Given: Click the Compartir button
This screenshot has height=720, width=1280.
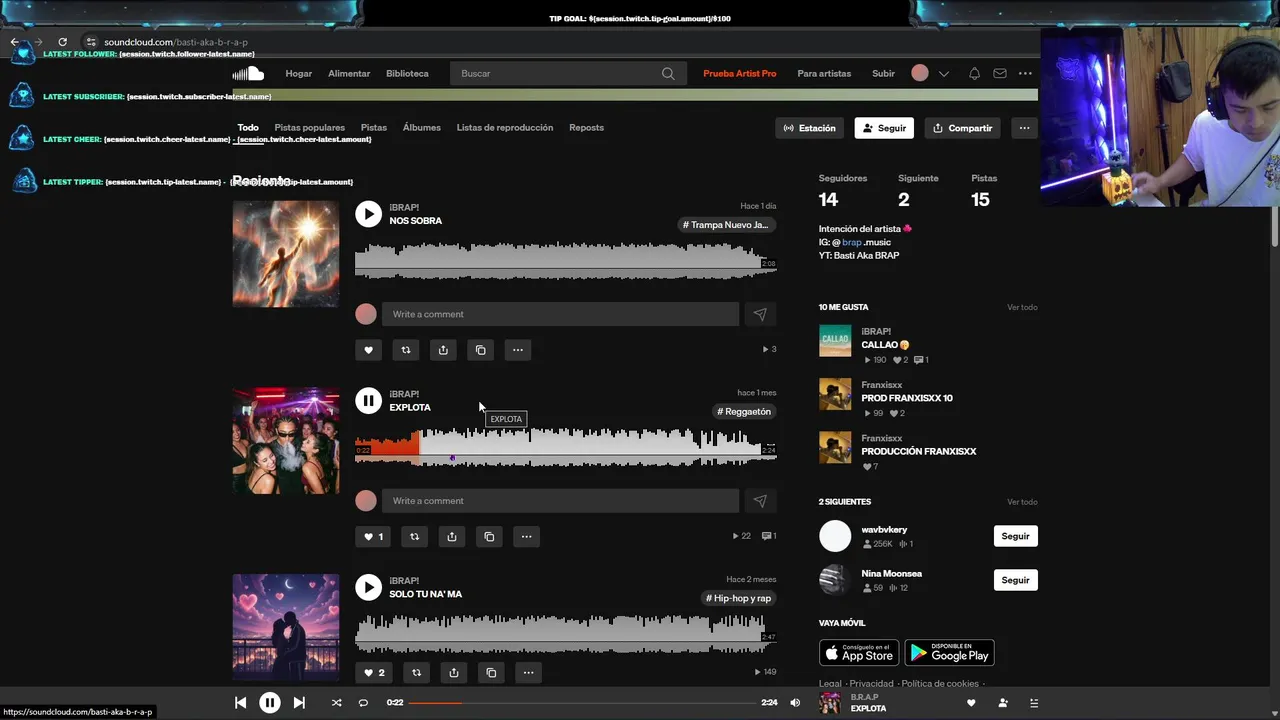Looking at the screenshot, I should (963, 128).
